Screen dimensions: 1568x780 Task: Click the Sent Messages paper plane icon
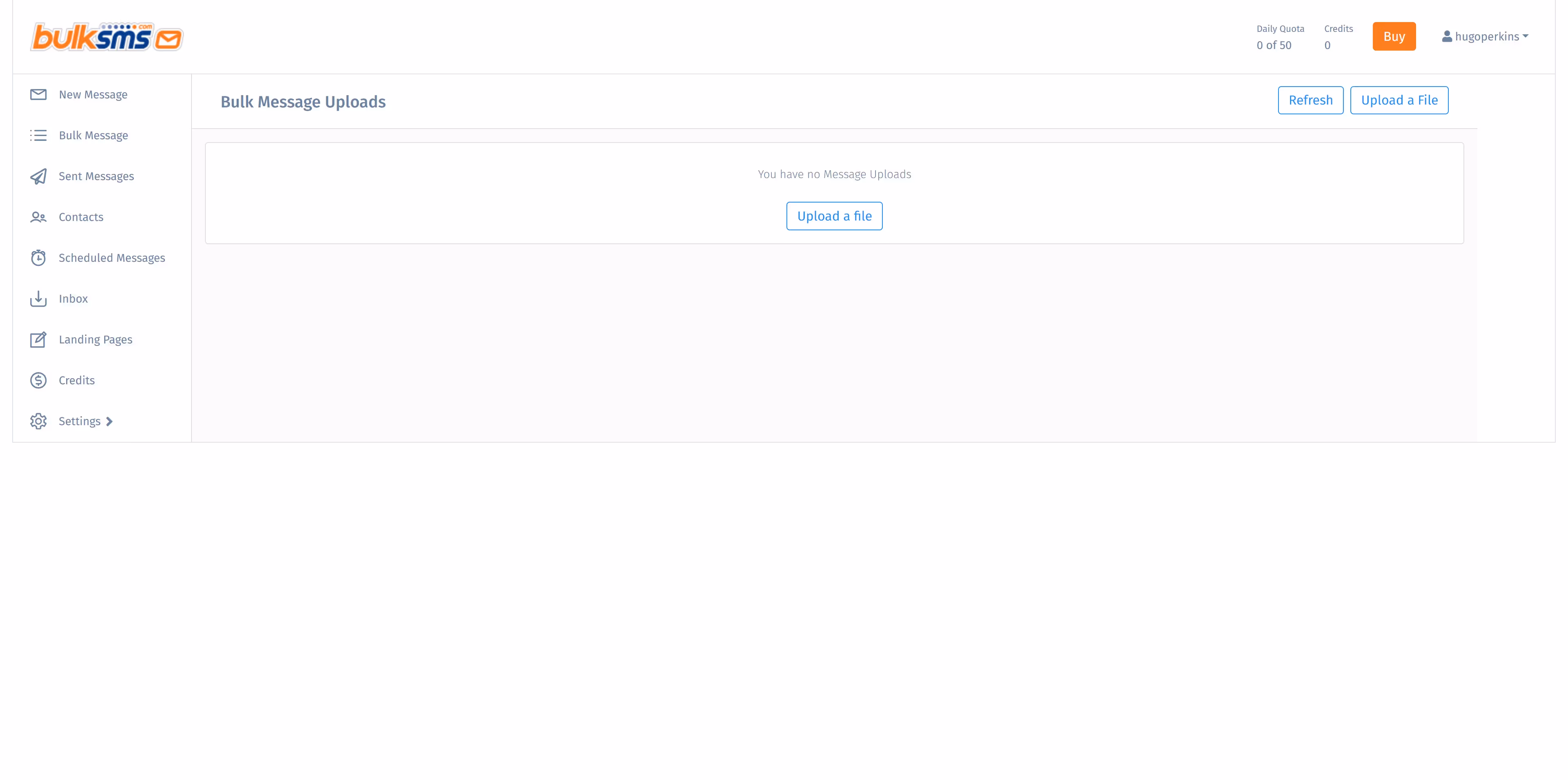(x=38, y=176)
